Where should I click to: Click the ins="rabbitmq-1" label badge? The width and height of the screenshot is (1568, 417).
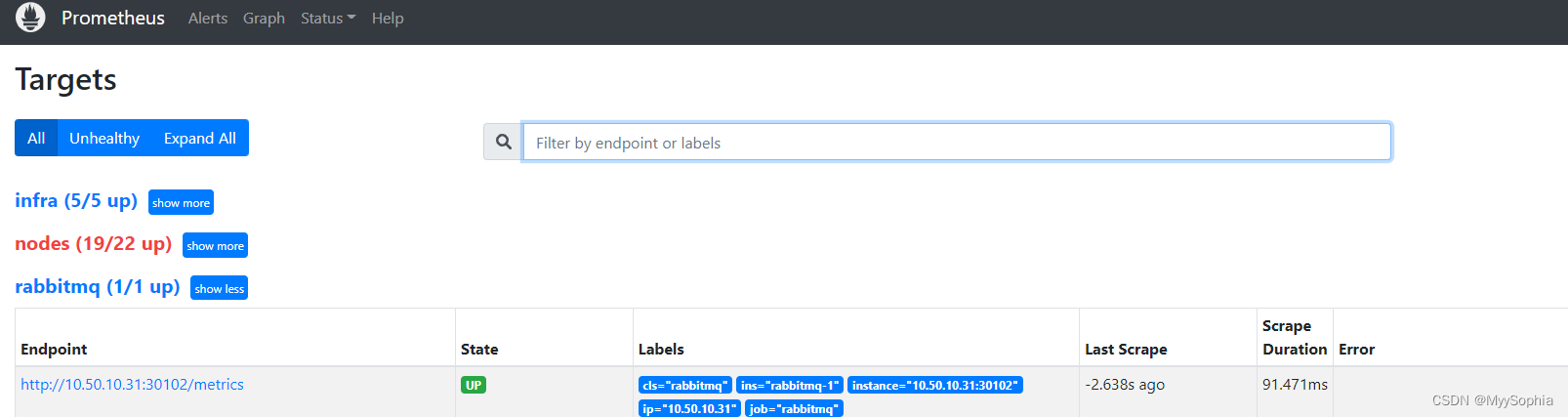(789, 385)
